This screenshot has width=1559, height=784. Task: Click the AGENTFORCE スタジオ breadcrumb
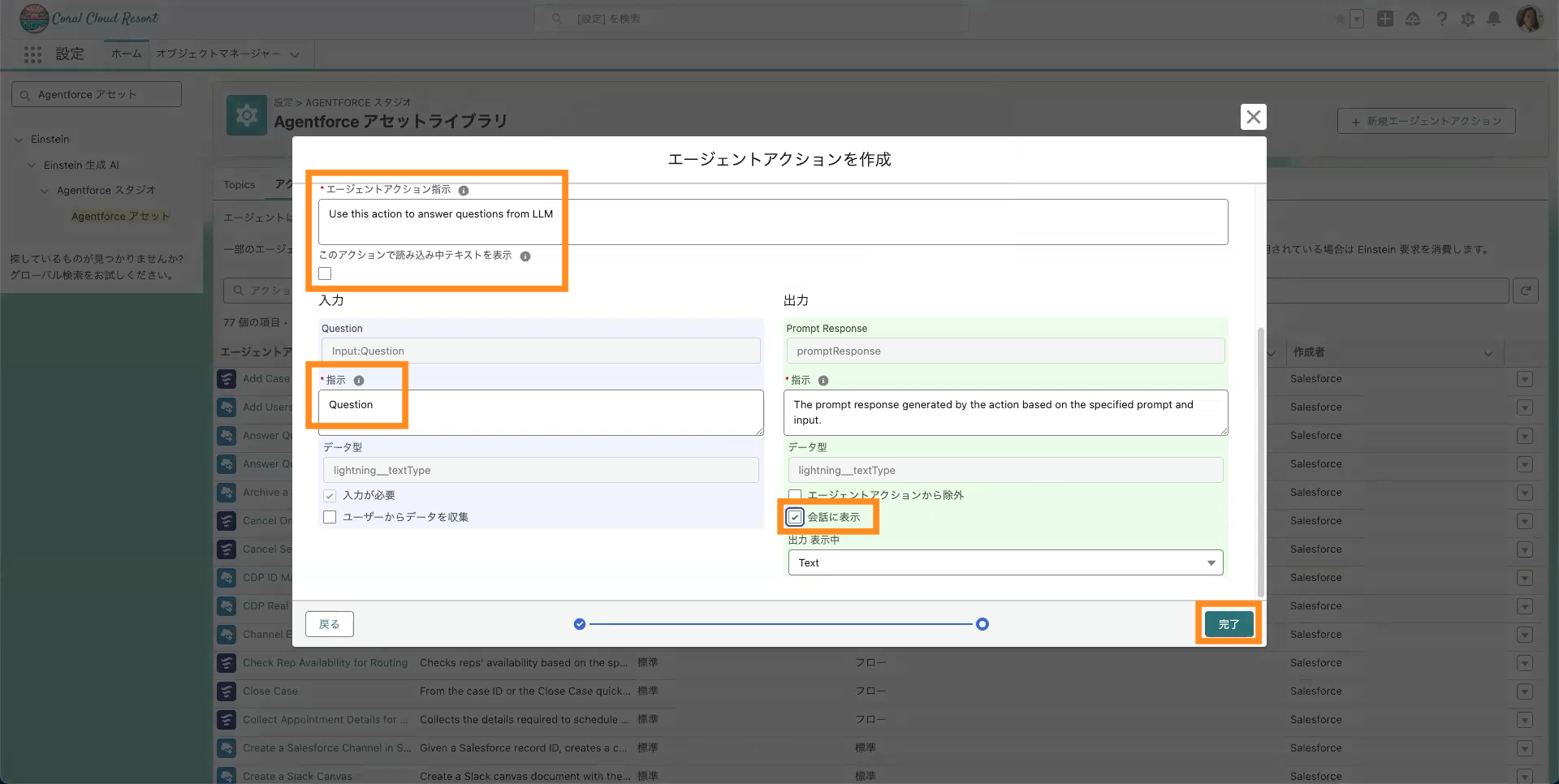(358, 103)
